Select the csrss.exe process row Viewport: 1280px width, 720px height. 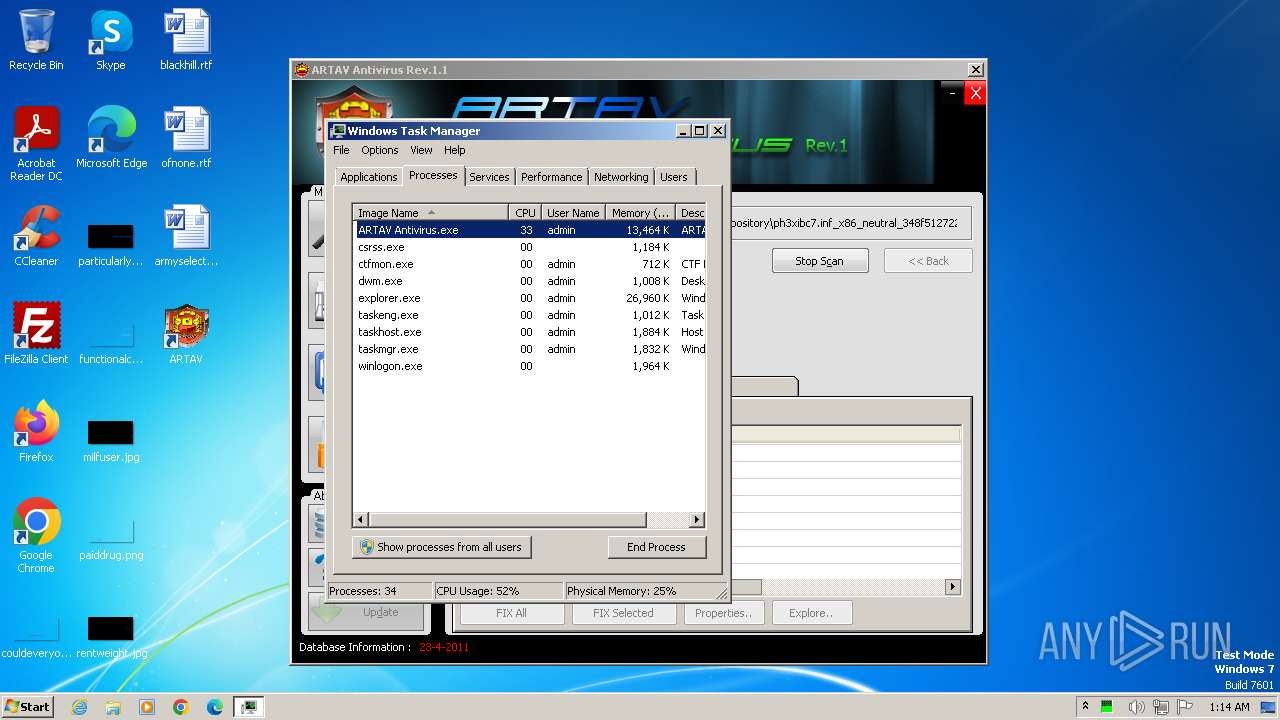click(x=530, y=247)
